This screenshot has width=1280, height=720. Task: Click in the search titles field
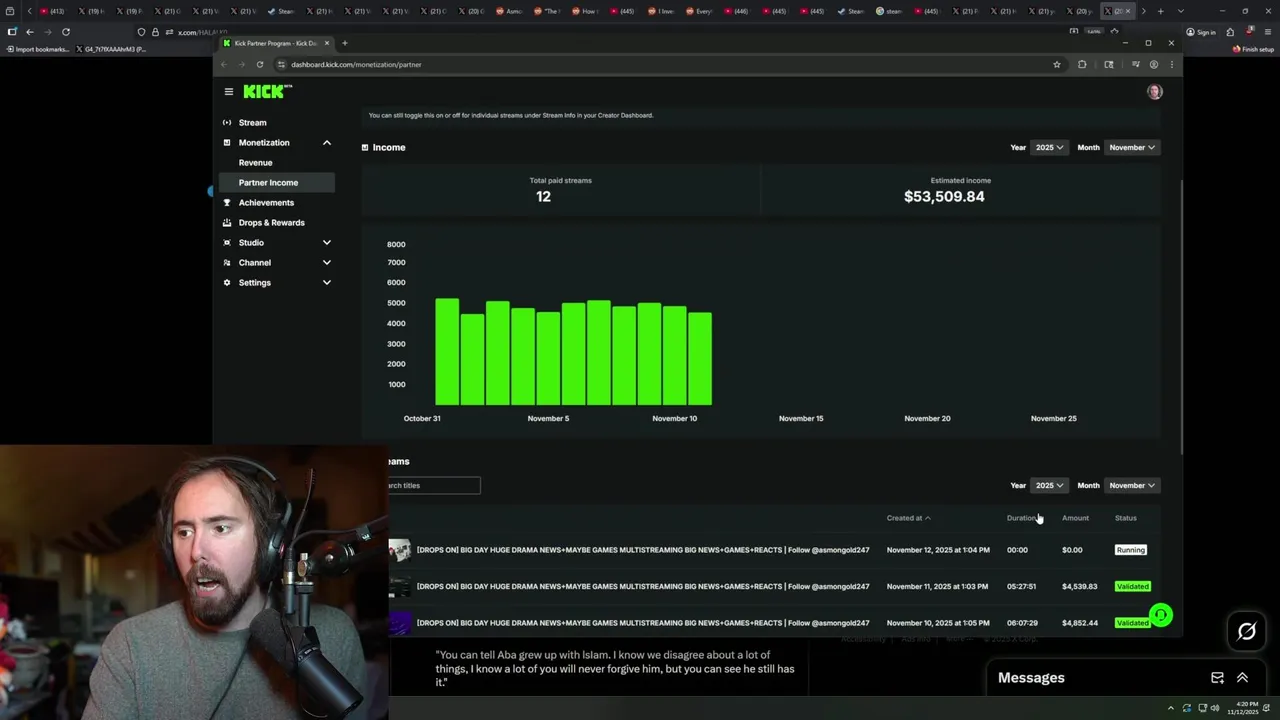[434, 486]
